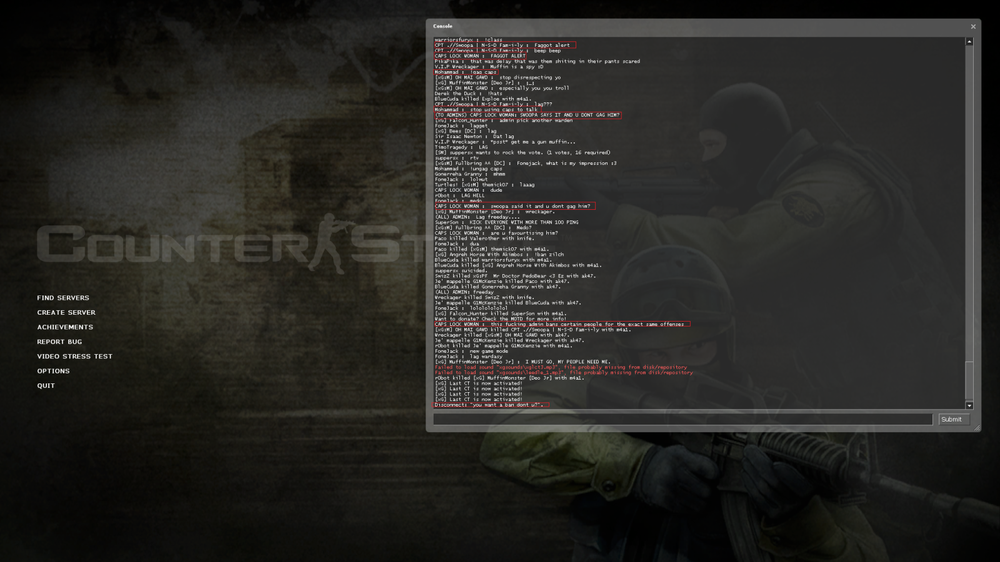
Task: Click the first red 'Failed to load sound' line
Action: point(561,367)
